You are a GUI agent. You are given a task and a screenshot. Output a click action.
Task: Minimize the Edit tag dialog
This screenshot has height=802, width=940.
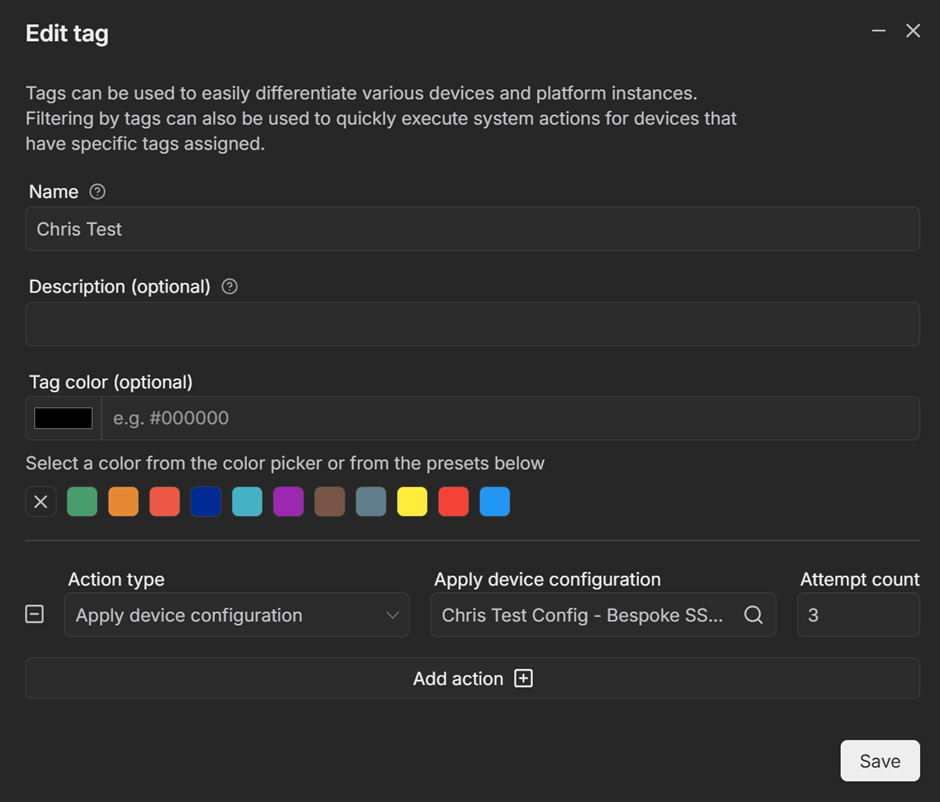point(879,31)
